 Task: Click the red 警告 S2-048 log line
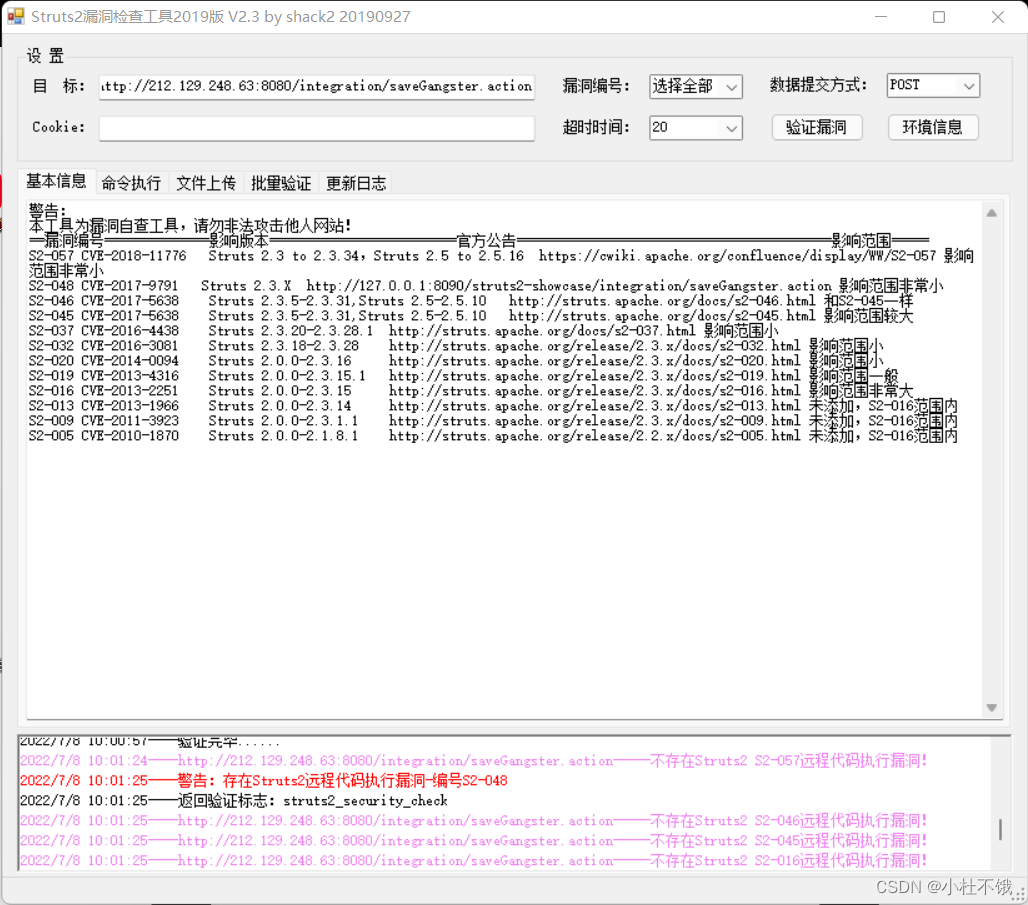(x=264, y=781)
